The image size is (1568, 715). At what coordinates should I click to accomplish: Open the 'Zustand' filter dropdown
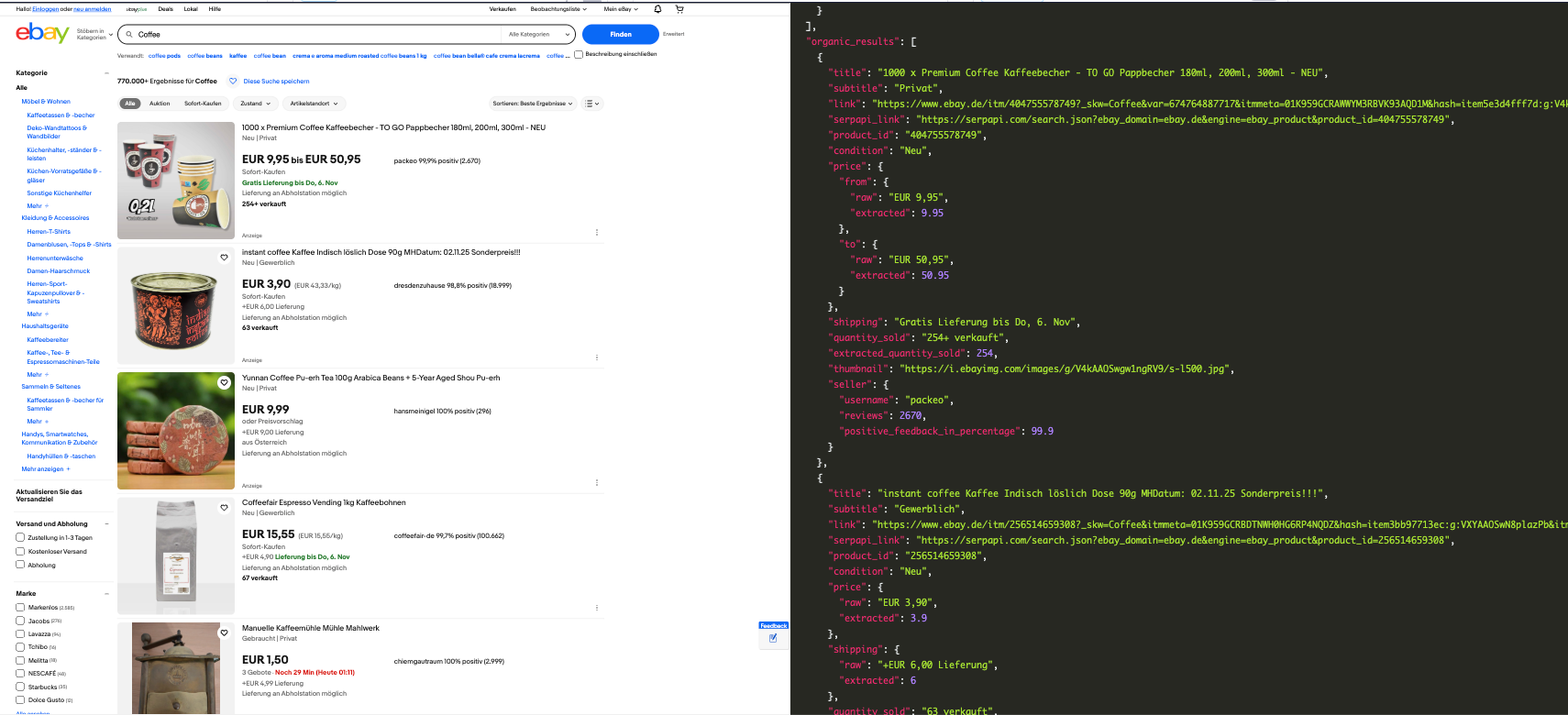point(256,104)
